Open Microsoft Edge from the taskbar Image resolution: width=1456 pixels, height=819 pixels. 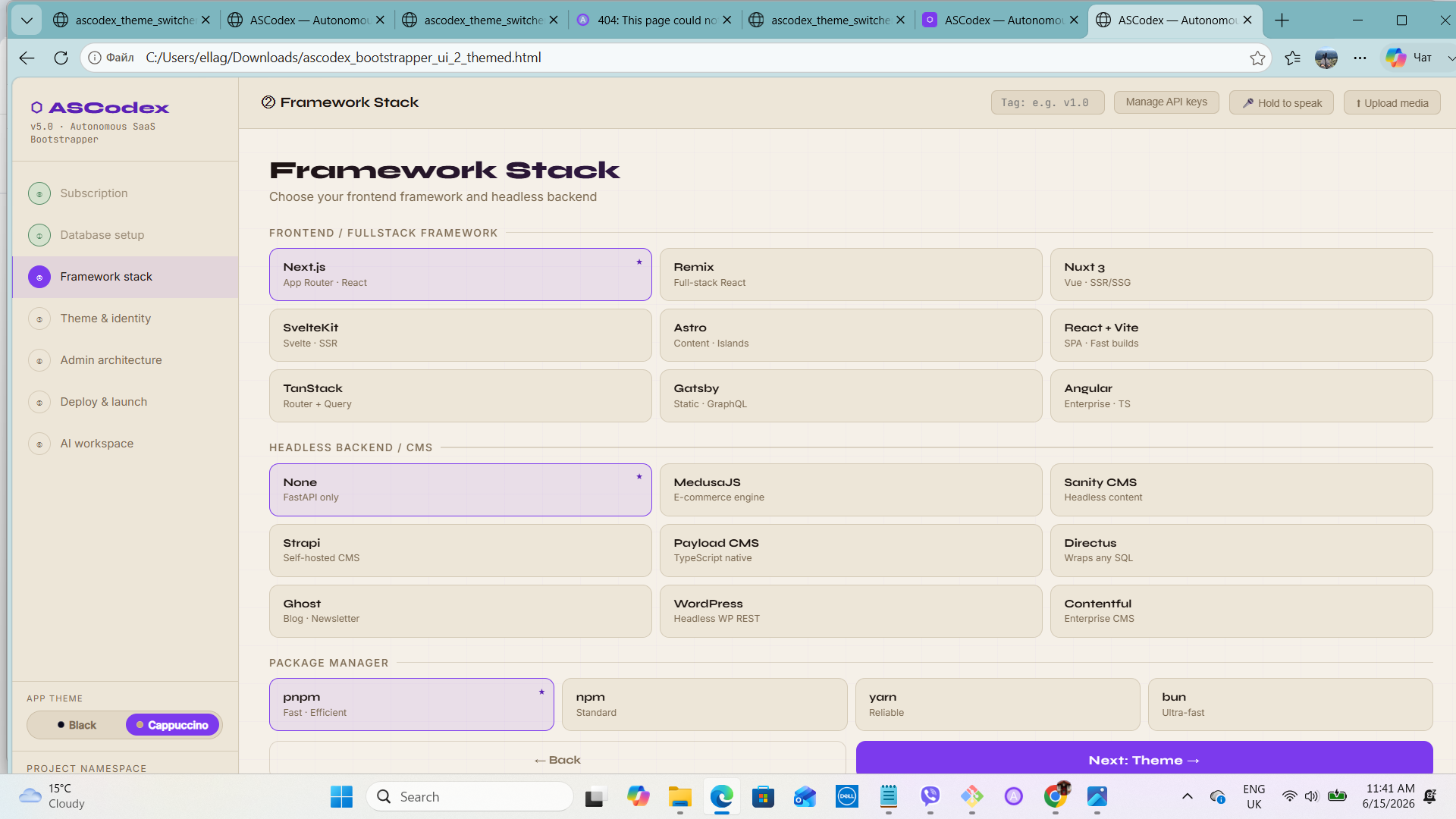pos(721,796)
